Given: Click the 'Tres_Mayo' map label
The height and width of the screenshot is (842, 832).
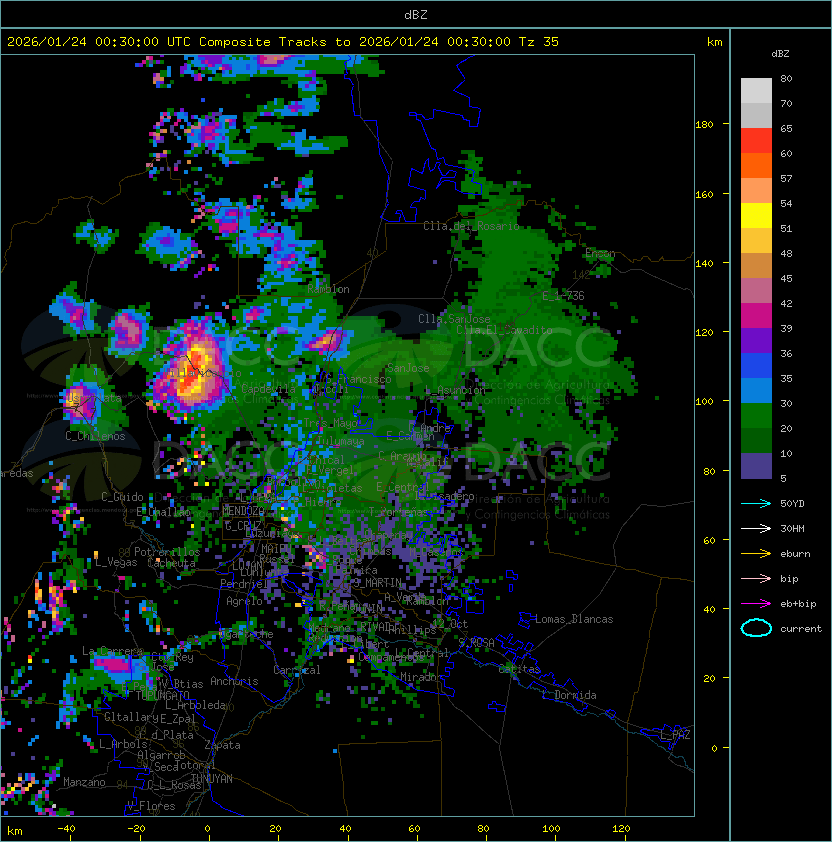Looking at the screenshot, I should [x=330, y=423].
